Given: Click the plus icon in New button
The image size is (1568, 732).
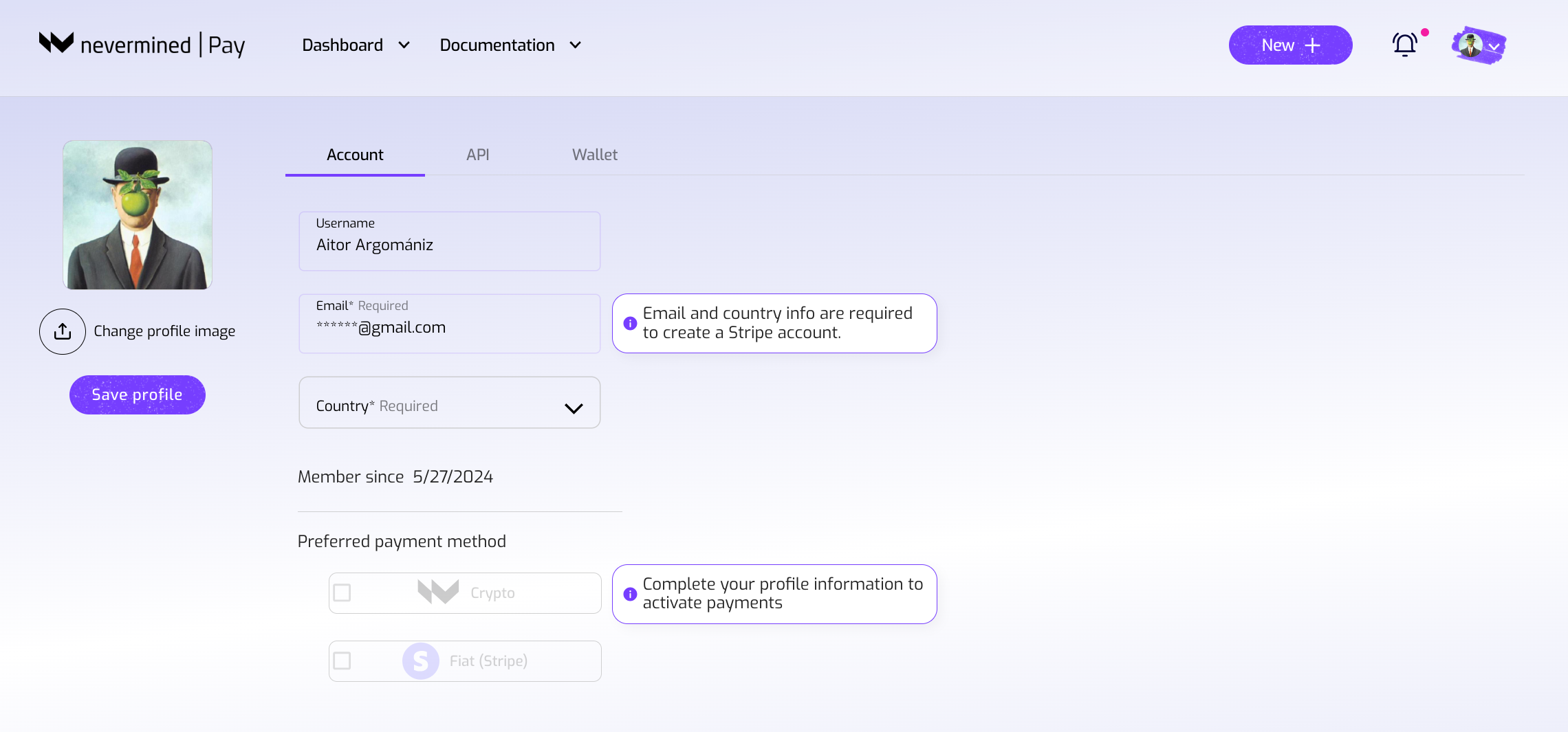Looking at the screenshot, I should point(1313,45).
